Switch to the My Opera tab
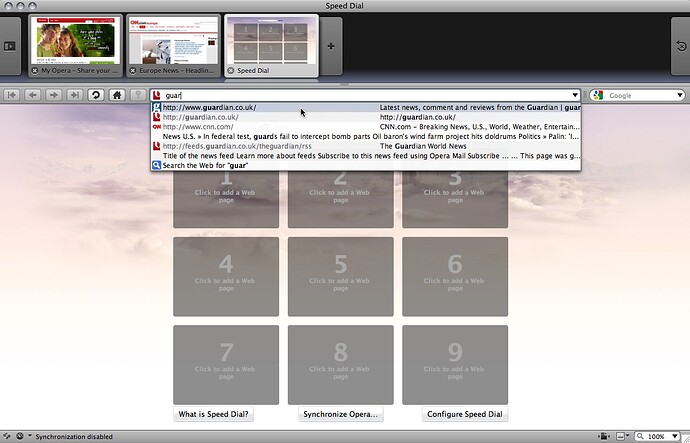The height and width of the screenshot is (443, 690). click(76, 46)
